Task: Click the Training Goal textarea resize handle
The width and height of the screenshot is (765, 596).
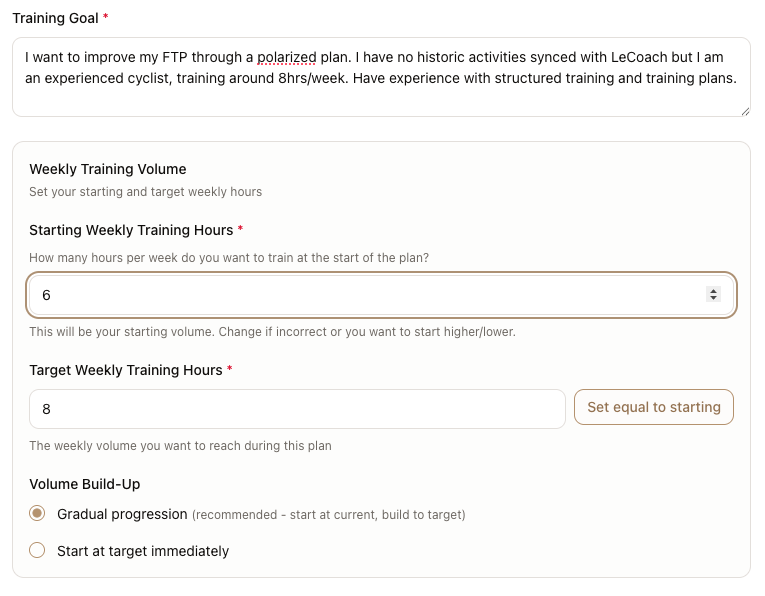Action: 744,111
